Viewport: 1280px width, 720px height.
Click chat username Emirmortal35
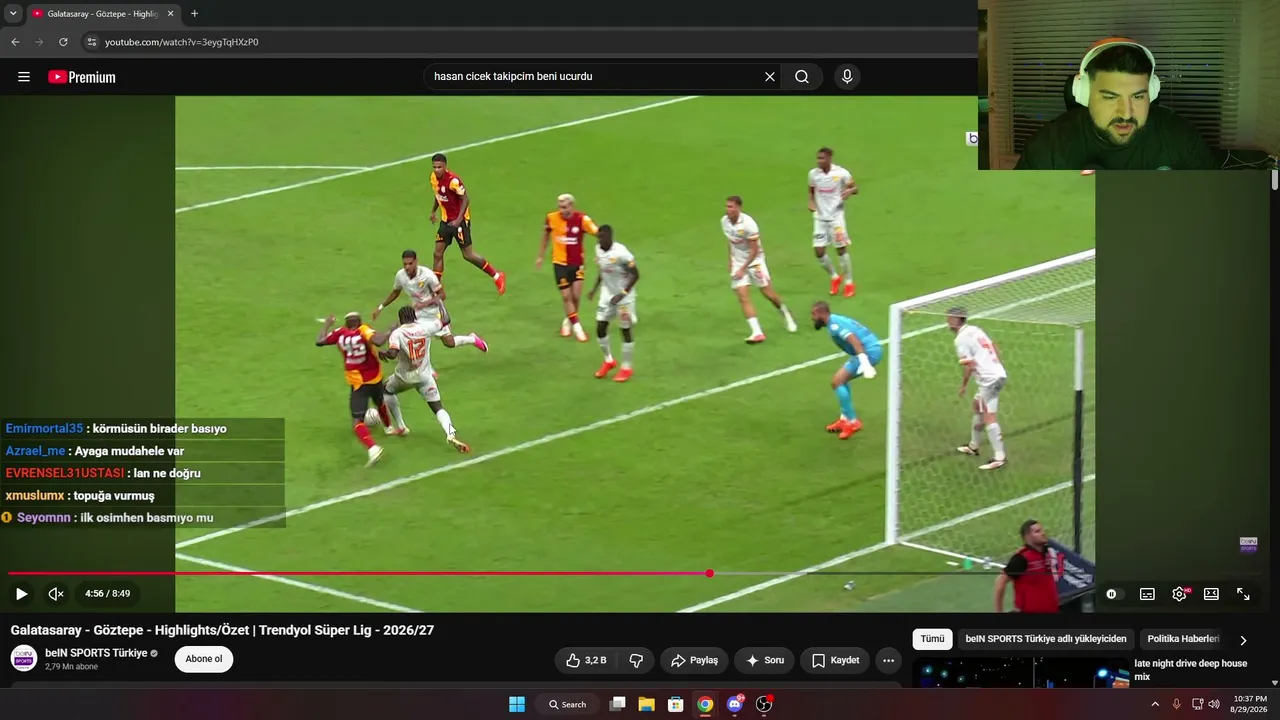tap(44, 429)
